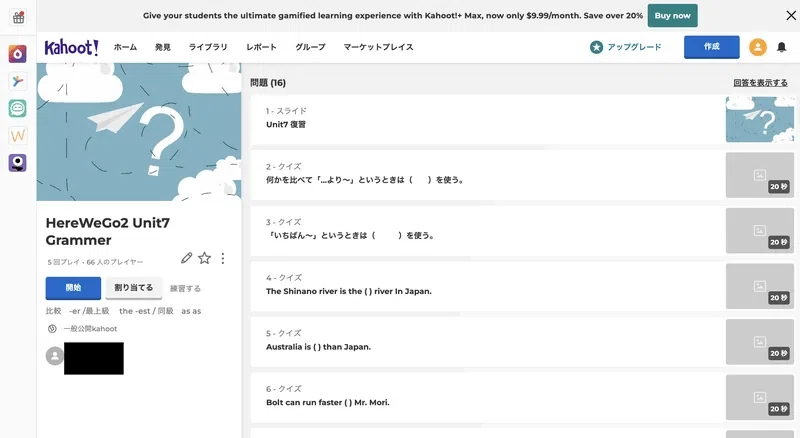This screenshot has width=800, height=438.
Task: Click the 5 回プレイ・66 人のプレイヤー stats text
Action: click(x=95, y=262)
